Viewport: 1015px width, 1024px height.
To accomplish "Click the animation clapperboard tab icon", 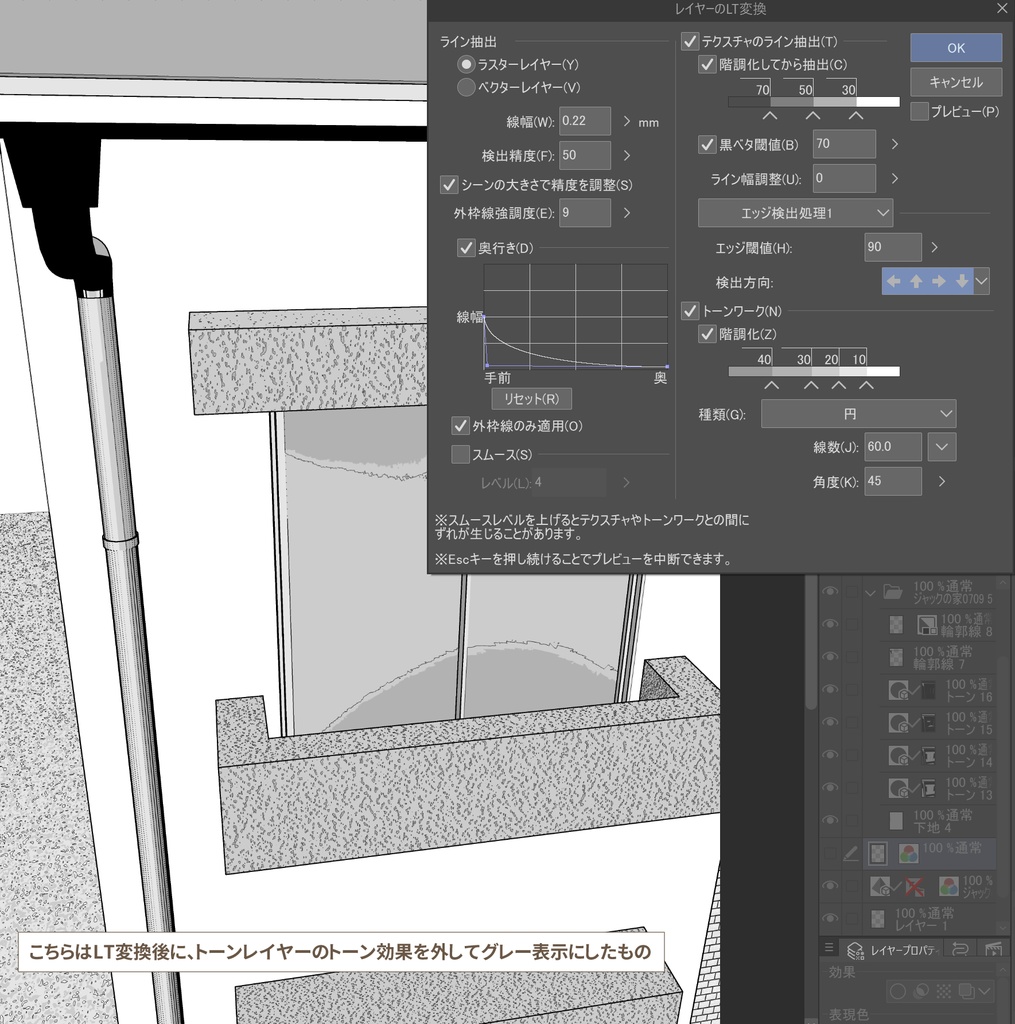I will 993,949.
